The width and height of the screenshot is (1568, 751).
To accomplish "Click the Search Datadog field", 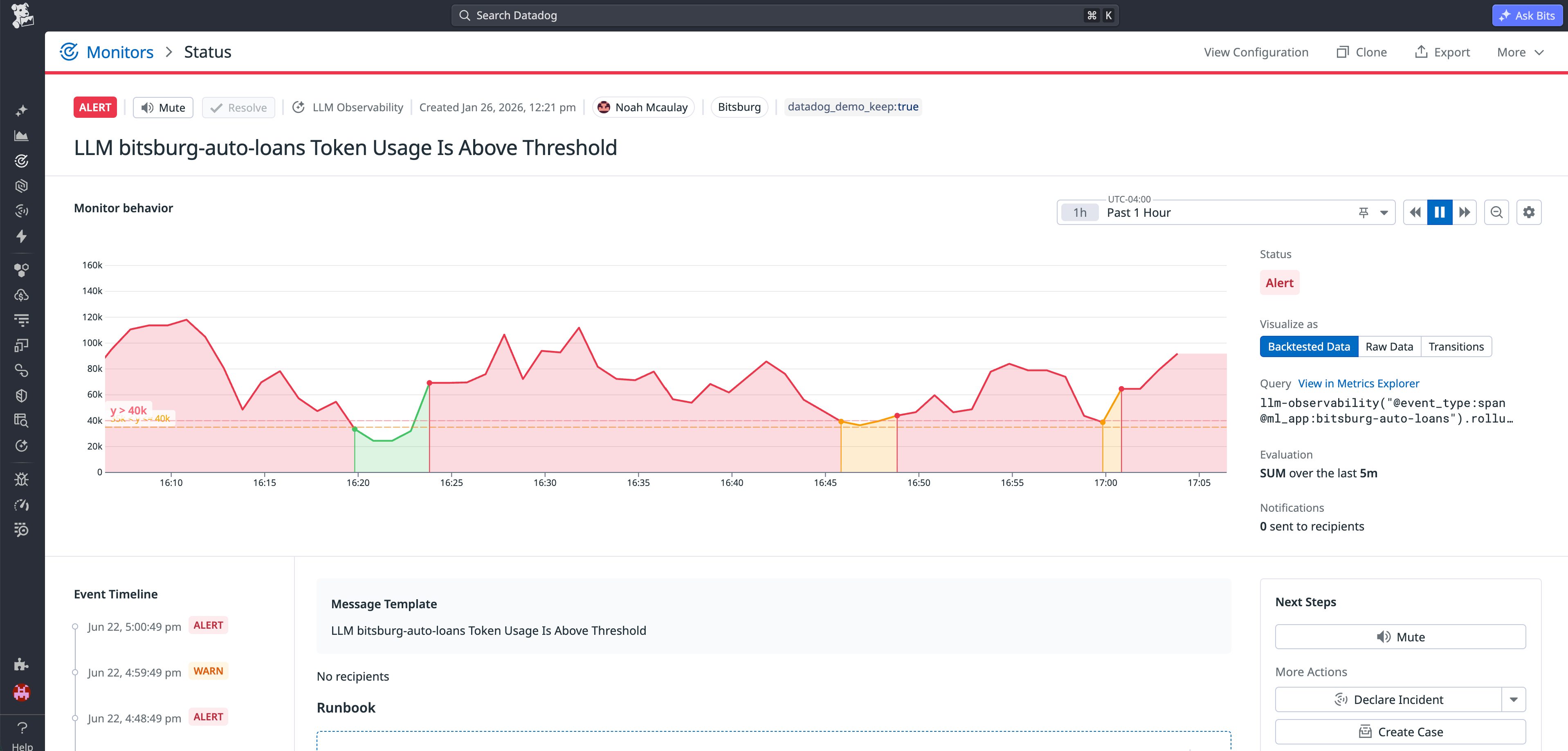I will click(784, 16).
